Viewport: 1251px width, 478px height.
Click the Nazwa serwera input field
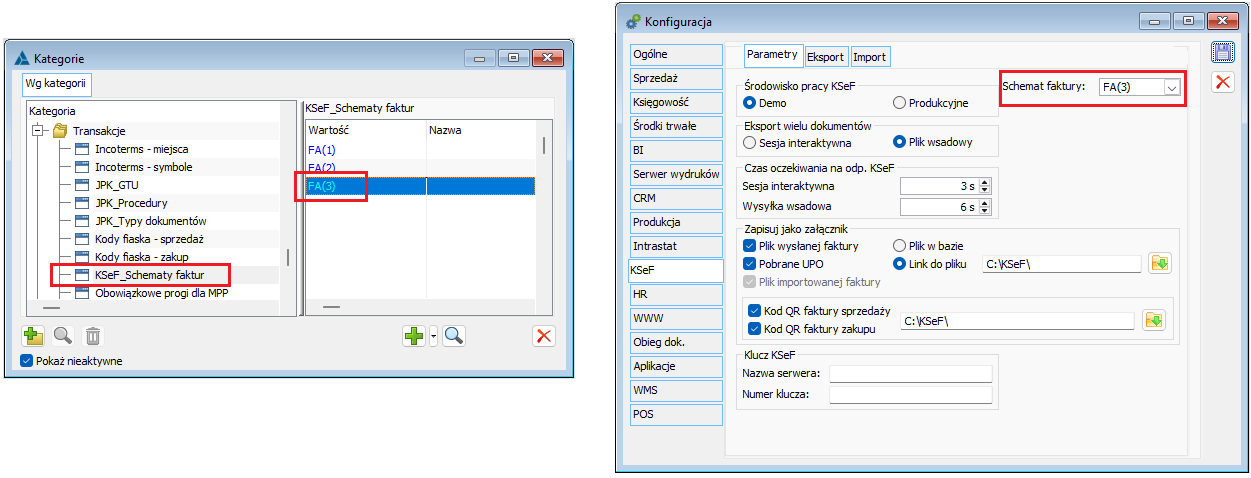(x=910, y=374)
